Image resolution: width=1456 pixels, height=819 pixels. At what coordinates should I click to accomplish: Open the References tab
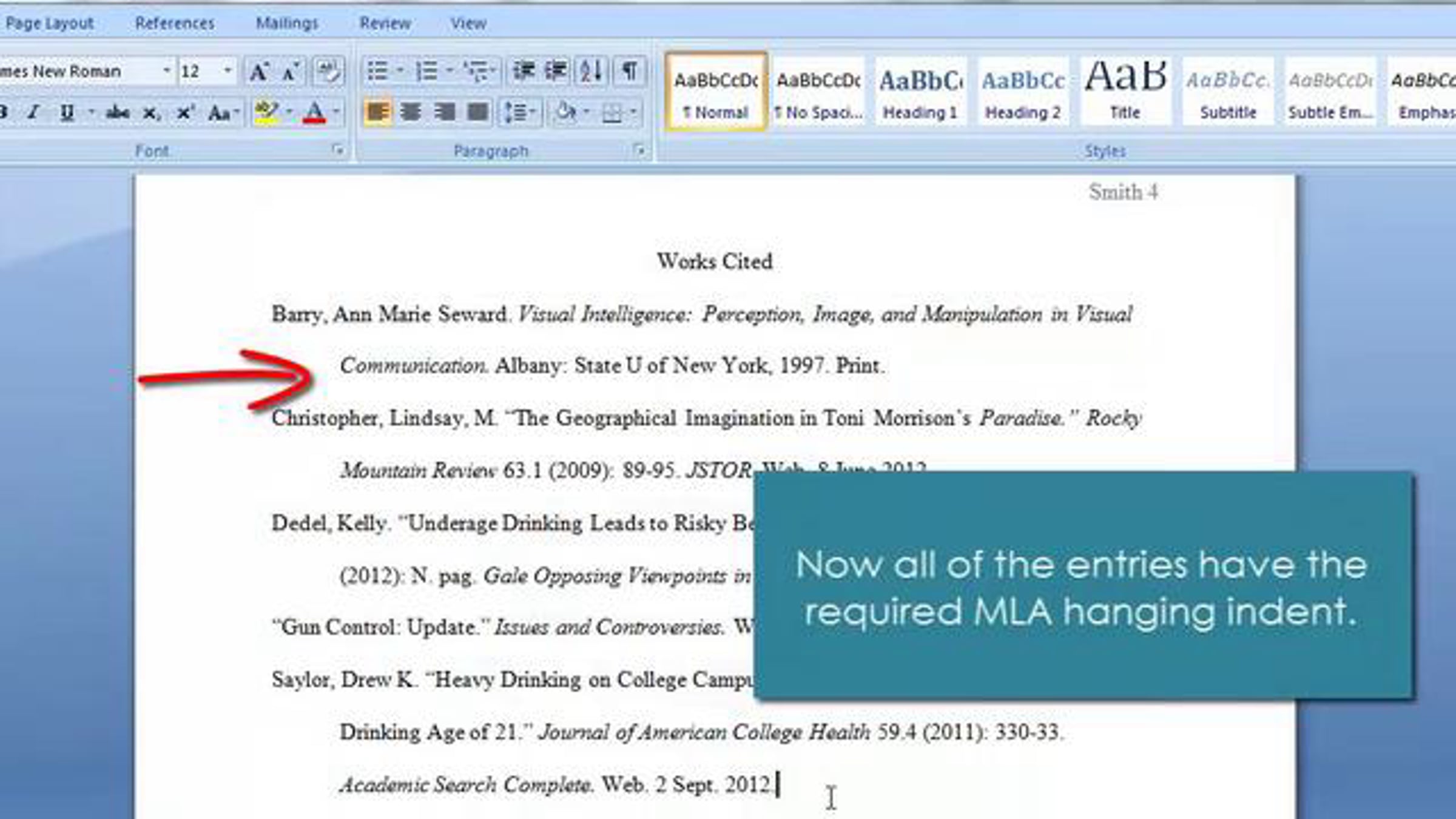click(175, 23)
